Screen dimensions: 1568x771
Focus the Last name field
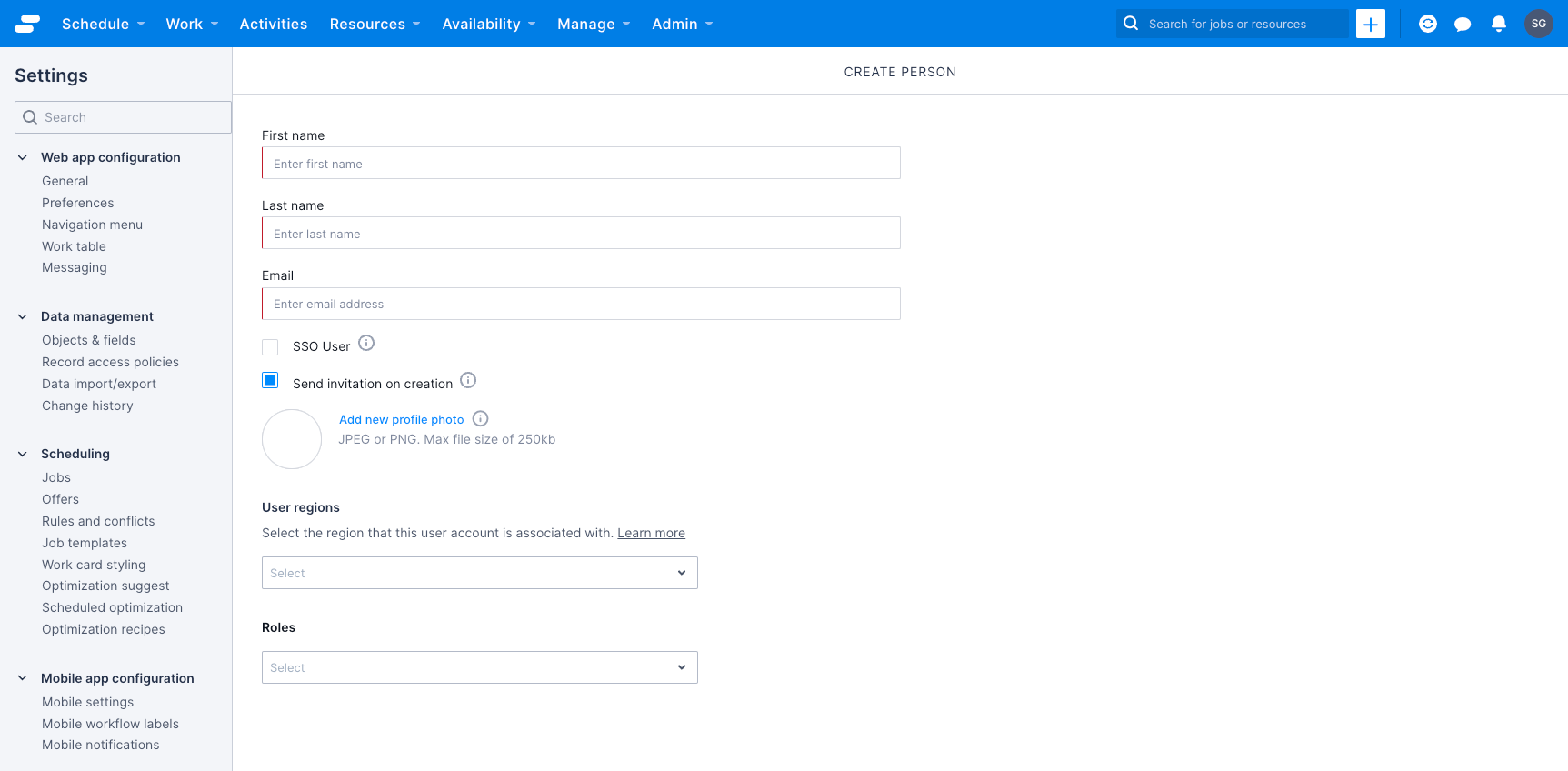pyautogui.click(x=581, y=233)
